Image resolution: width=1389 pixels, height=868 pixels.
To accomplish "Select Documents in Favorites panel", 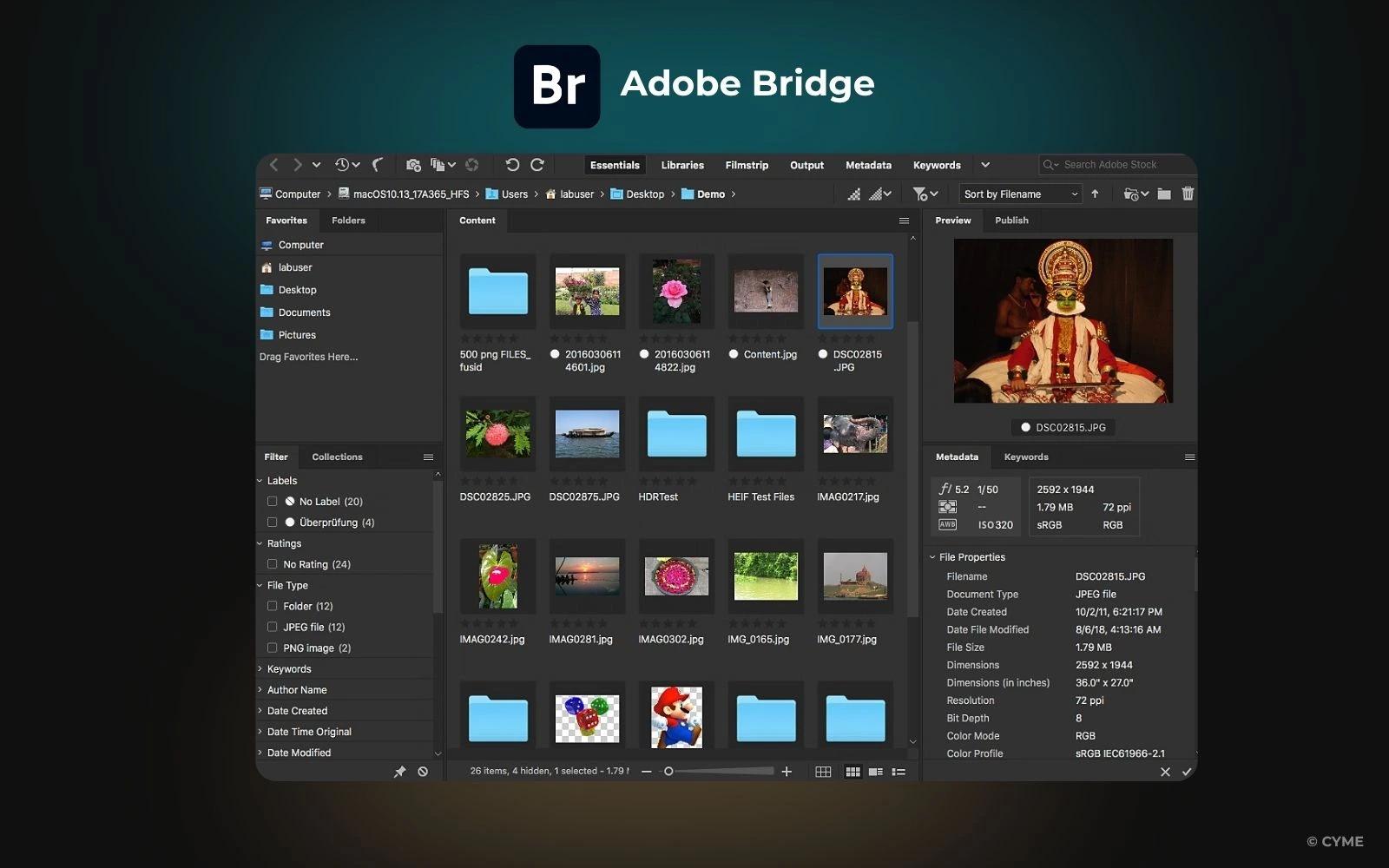I will [304, 312].
